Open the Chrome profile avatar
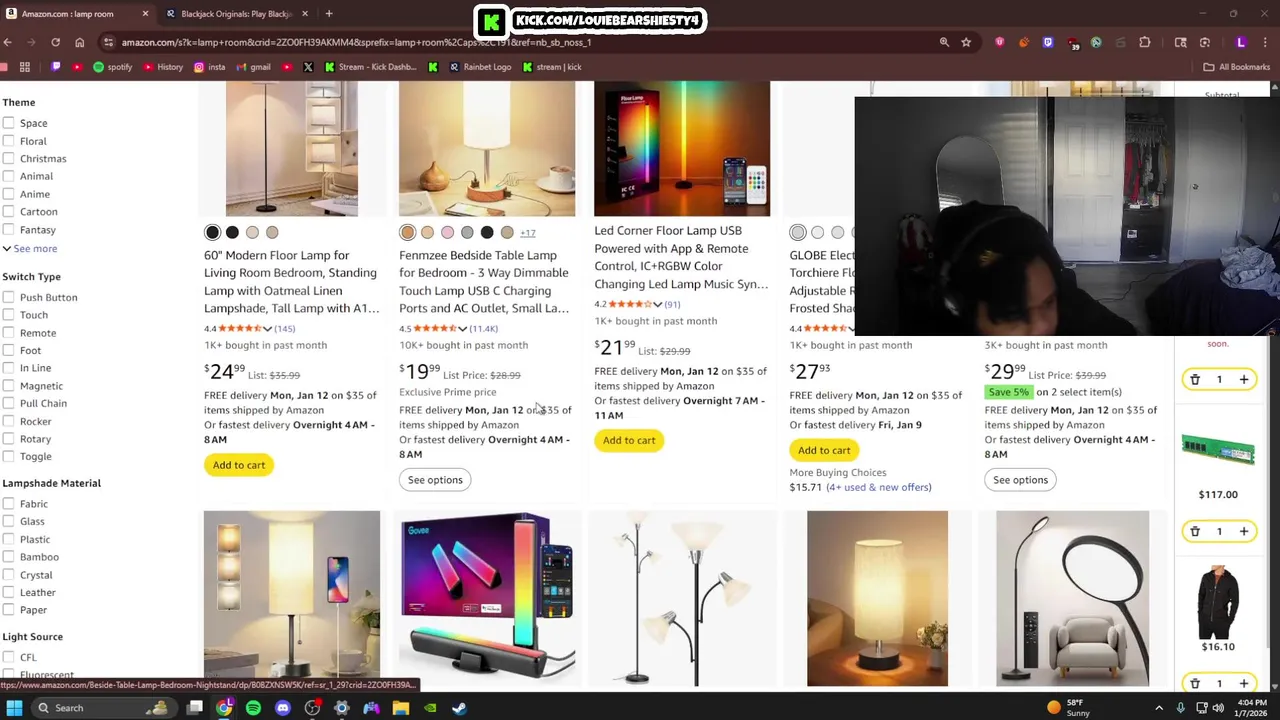 1241,42
